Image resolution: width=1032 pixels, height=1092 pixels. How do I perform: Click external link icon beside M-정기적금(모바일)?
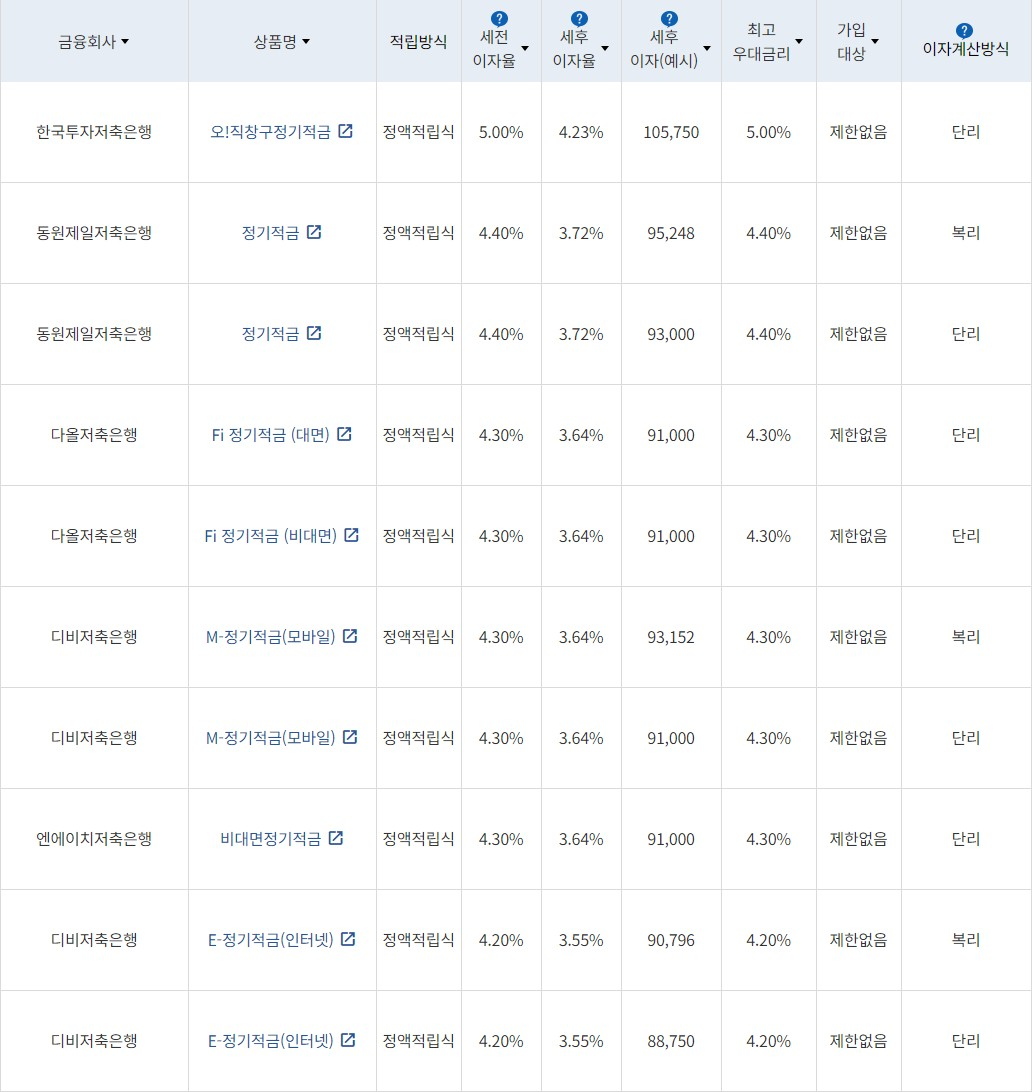(x=349, y=636)
